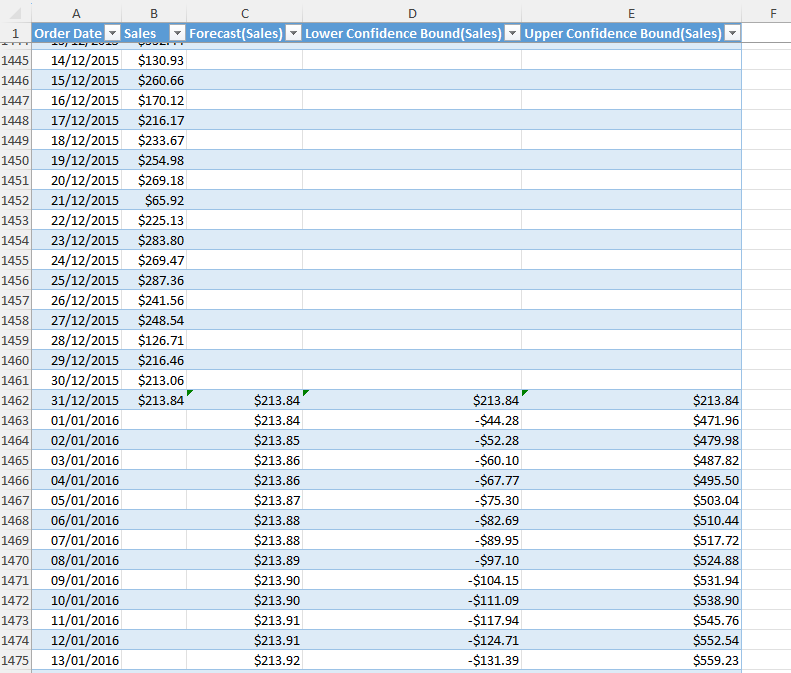
Task: Open the Order Date filter dropdown
Action: (x=112, y=33)
